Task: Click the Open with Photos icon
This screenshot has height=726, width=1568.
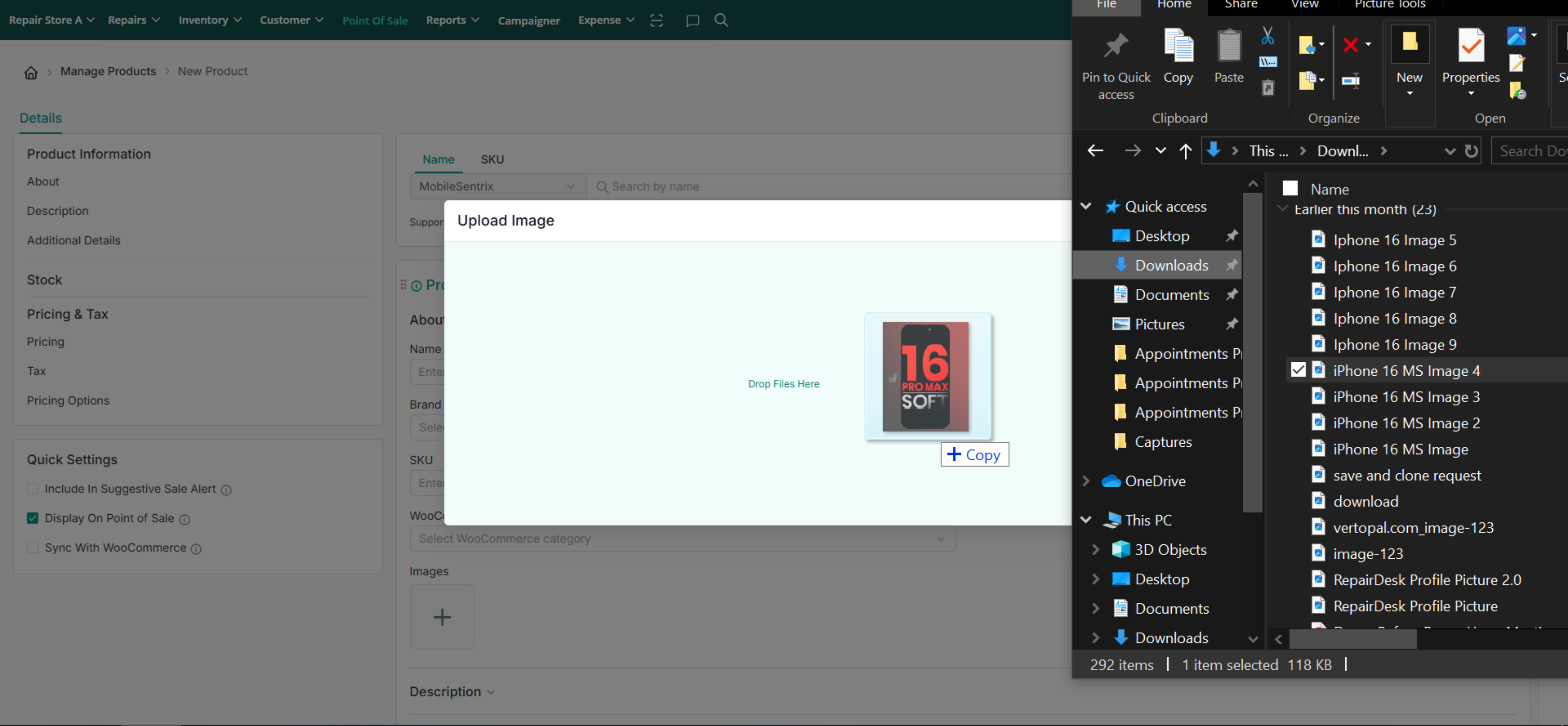Action: 1516,36
